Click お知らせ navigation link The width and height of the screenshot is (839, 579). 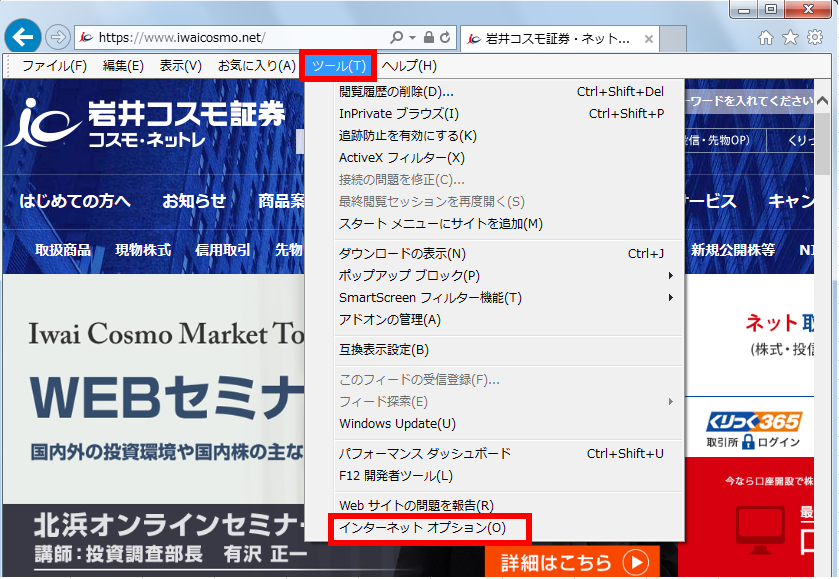194,201
